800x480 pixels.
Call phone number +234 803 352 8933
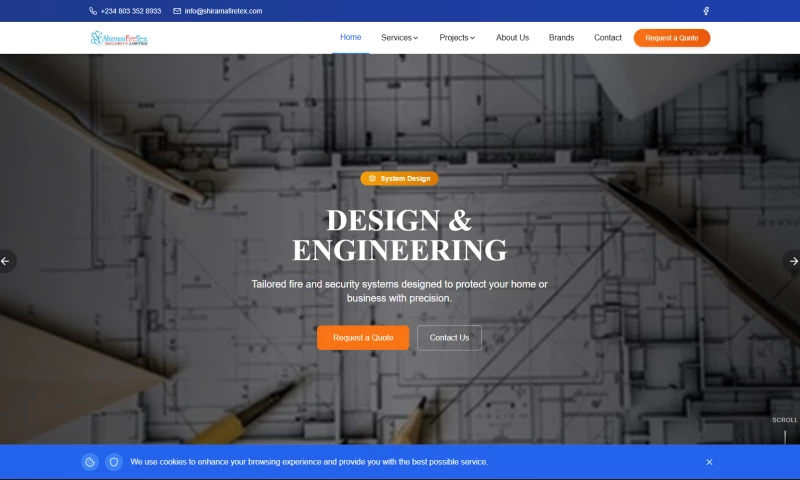[131, 11]
